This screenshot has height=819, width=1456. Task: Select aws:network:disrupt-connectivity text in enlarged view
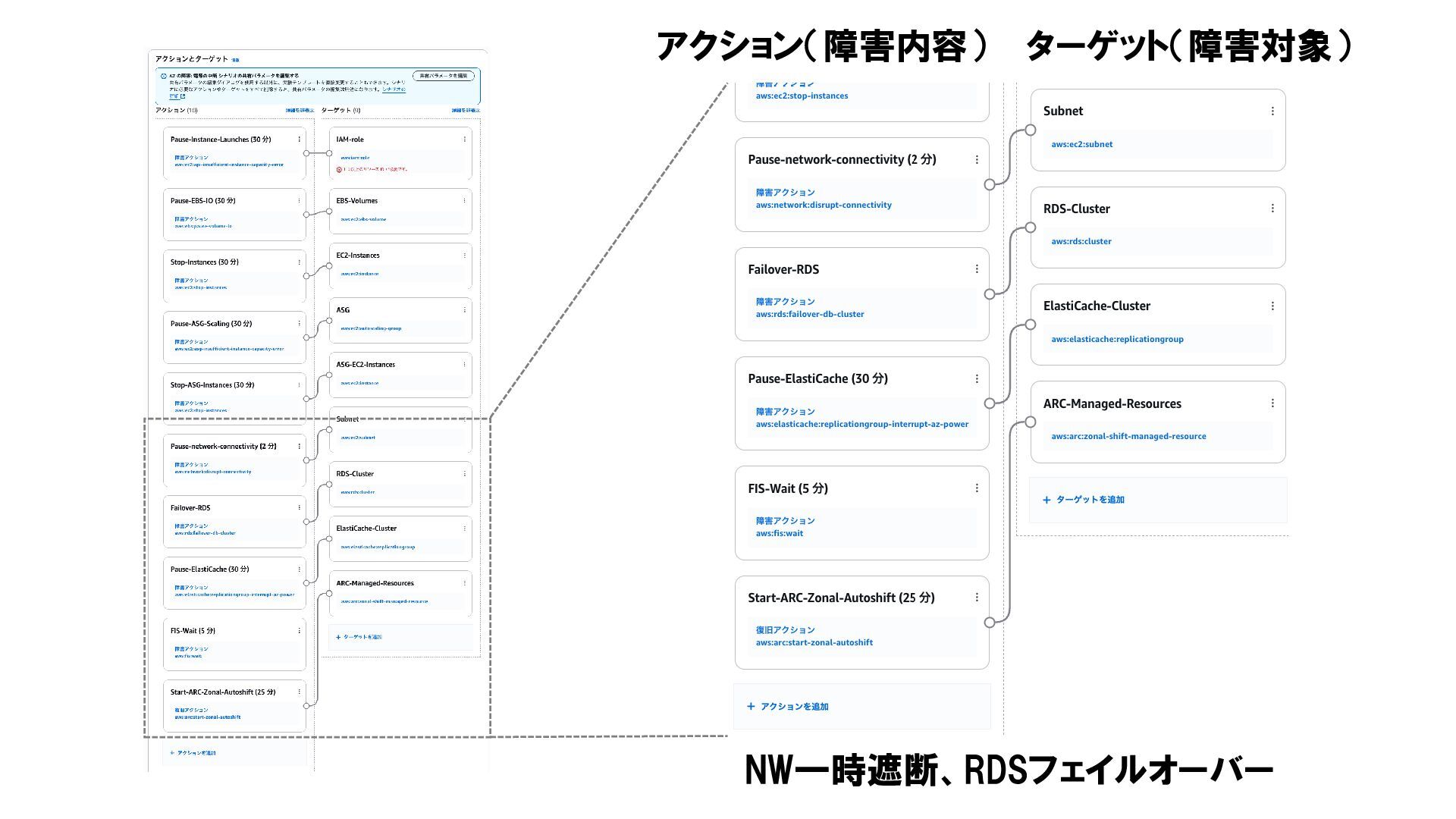(x=824, y=205)
